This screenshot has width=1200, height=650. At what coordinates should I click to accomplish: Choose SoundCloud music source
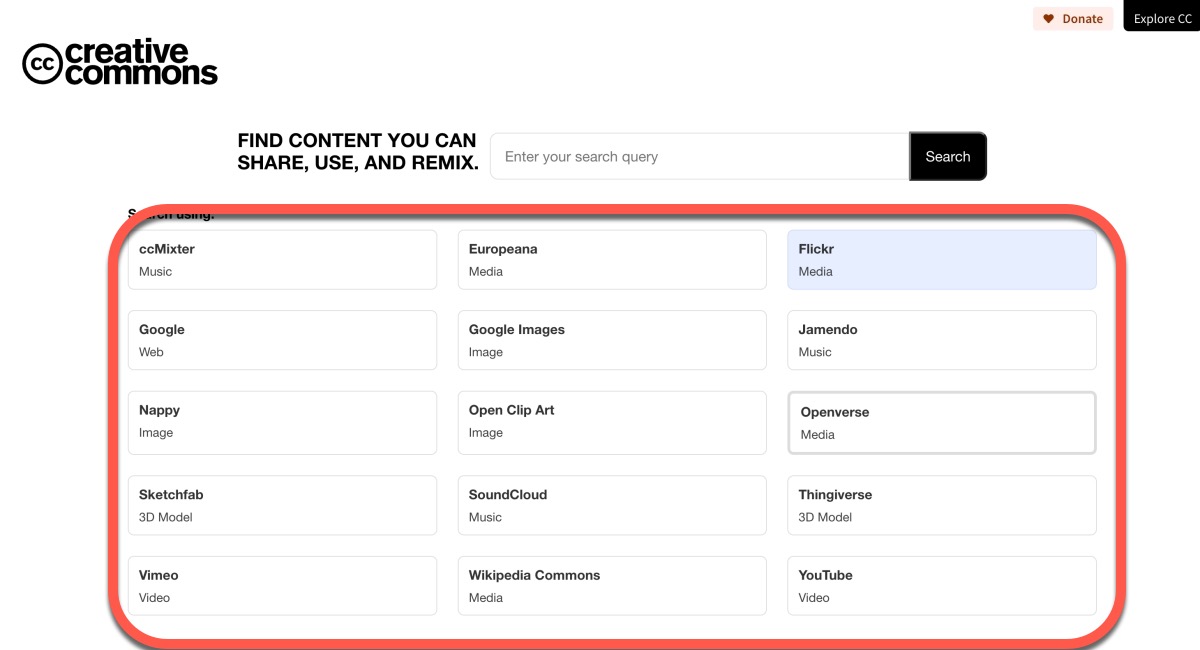pos(612,505)
